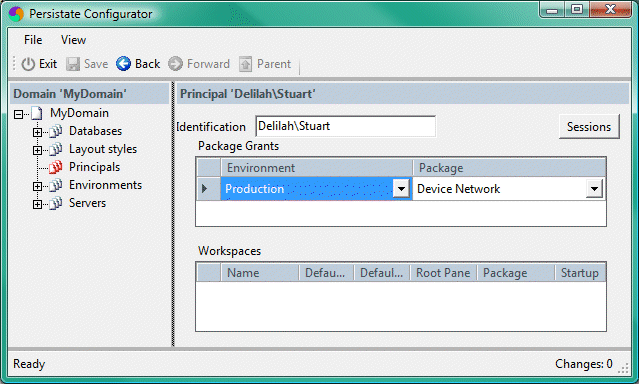The image size is (639, 384).
Task: Select the Servers tree item label
Action: [87, 203]
